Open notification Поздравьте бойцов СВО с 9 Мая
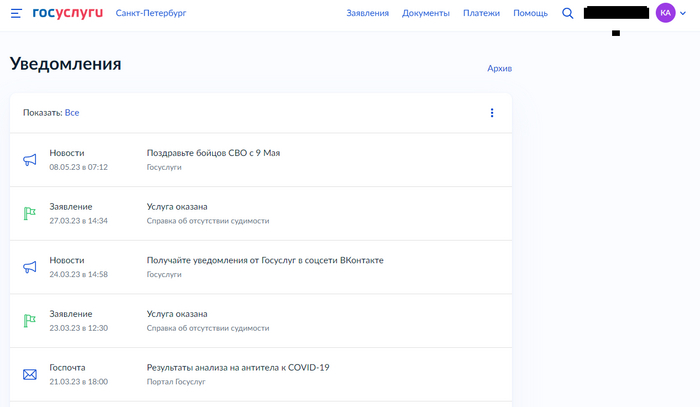 pos(261,160)
